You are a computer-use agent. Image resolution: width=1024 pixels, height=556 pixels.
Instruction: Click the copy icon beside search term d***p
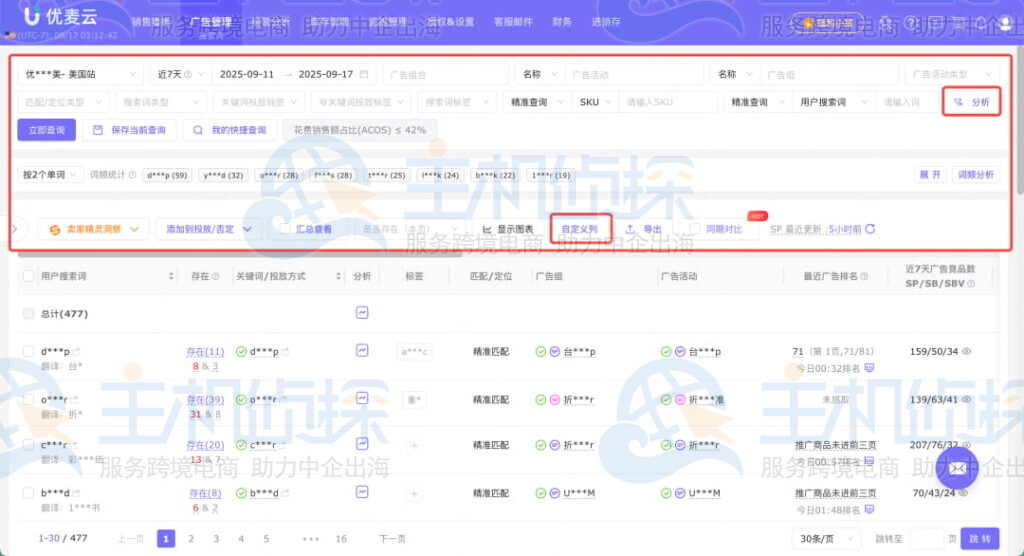76,352
